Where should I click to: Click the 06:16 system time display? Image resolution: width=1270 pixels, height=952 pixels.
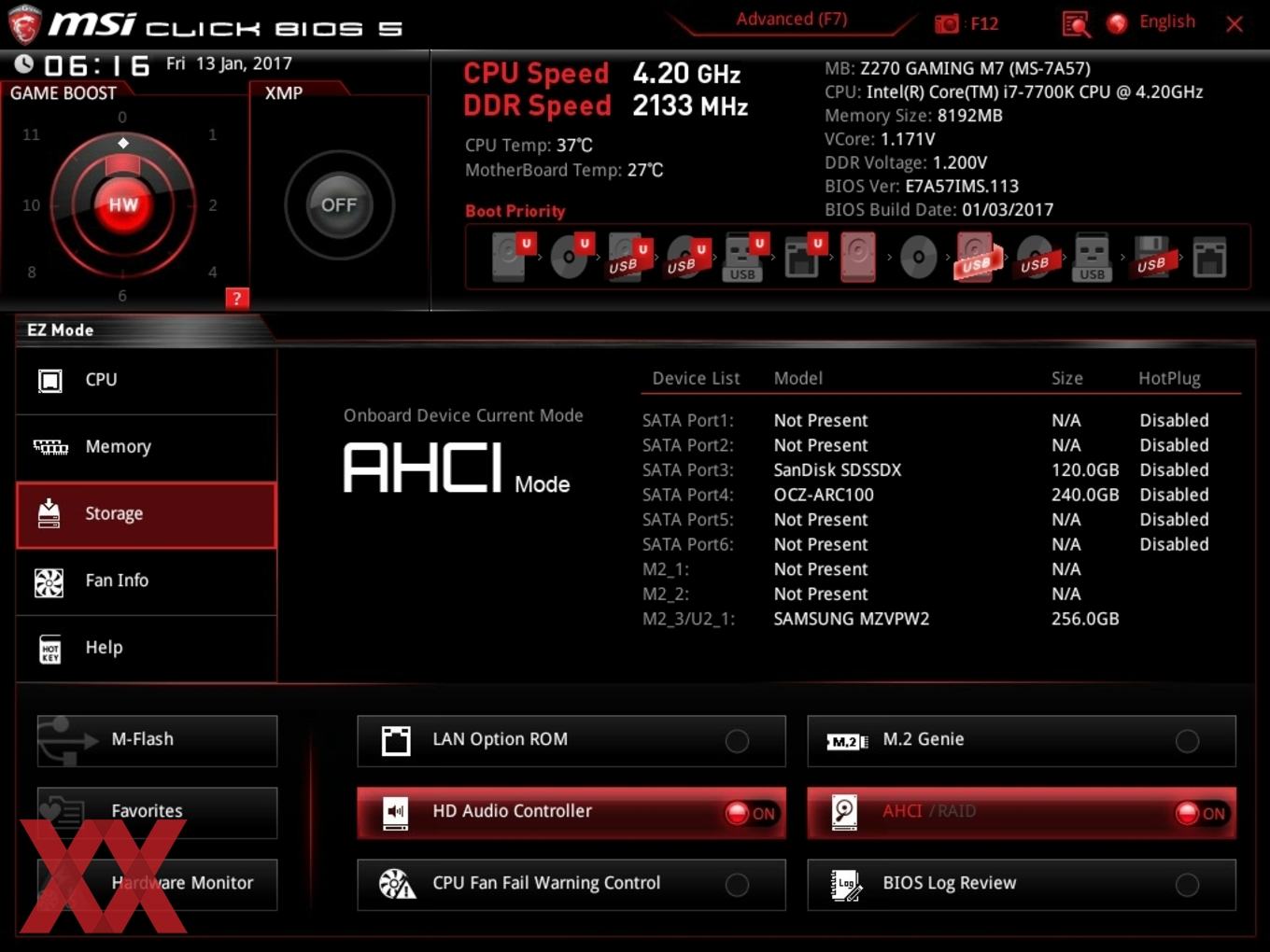[x=97, y=65]
